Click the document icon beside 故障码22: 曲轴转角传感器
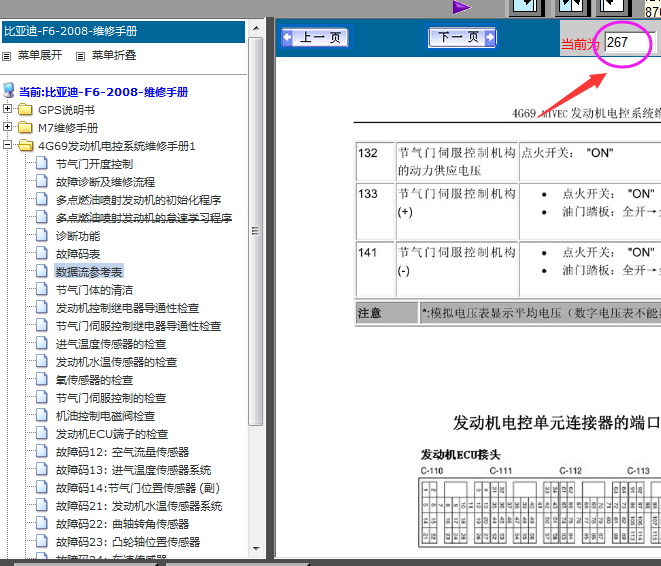 coord(41,523)
